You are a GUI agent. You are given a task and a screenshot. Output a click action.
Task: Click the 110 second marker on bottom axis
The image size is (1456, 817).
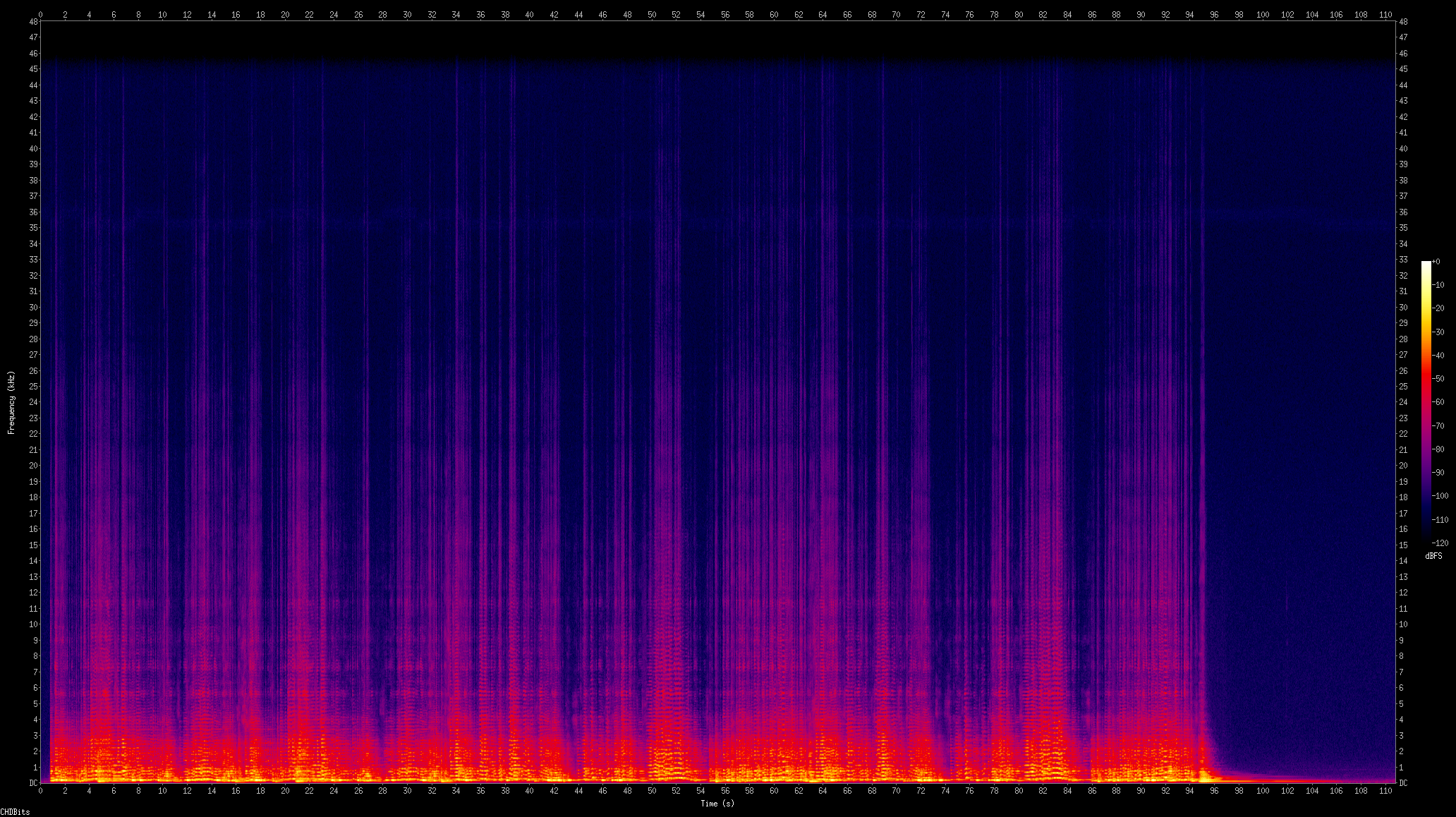1385,791
